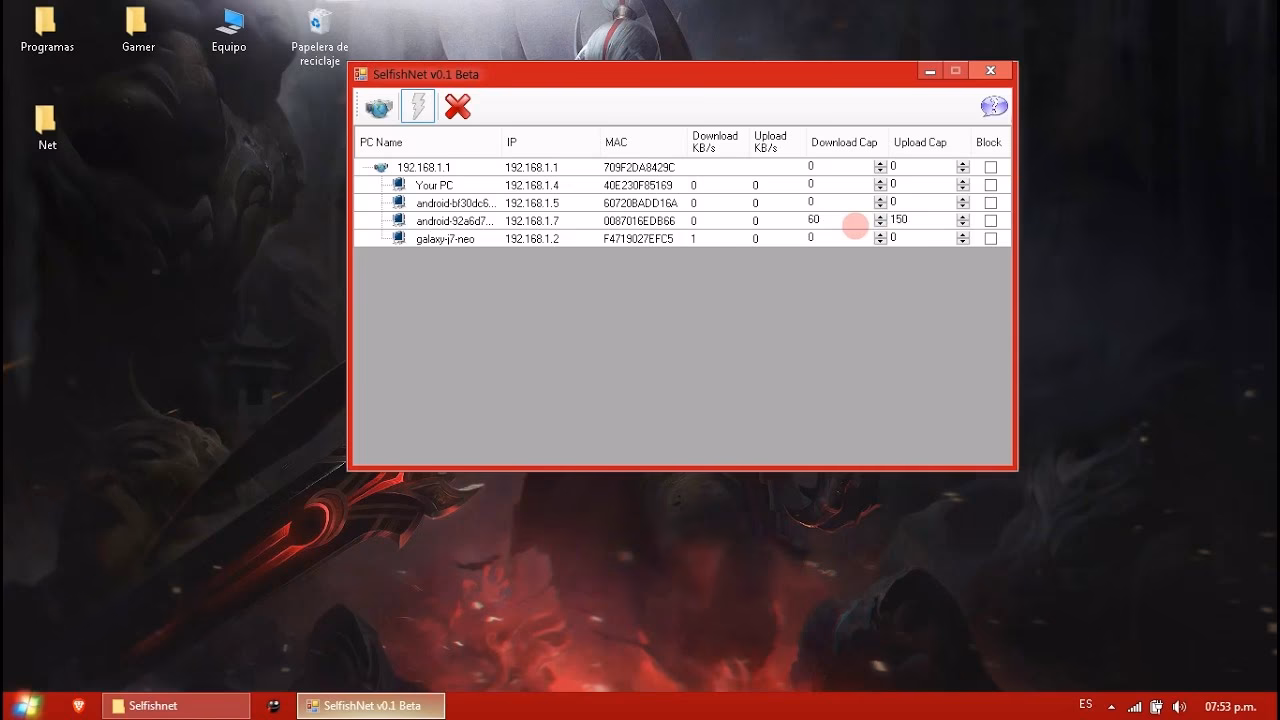Check the Block box for android-bf30dc6
Viewport: 1280px width, 720px height.
[x=990, y=203]
